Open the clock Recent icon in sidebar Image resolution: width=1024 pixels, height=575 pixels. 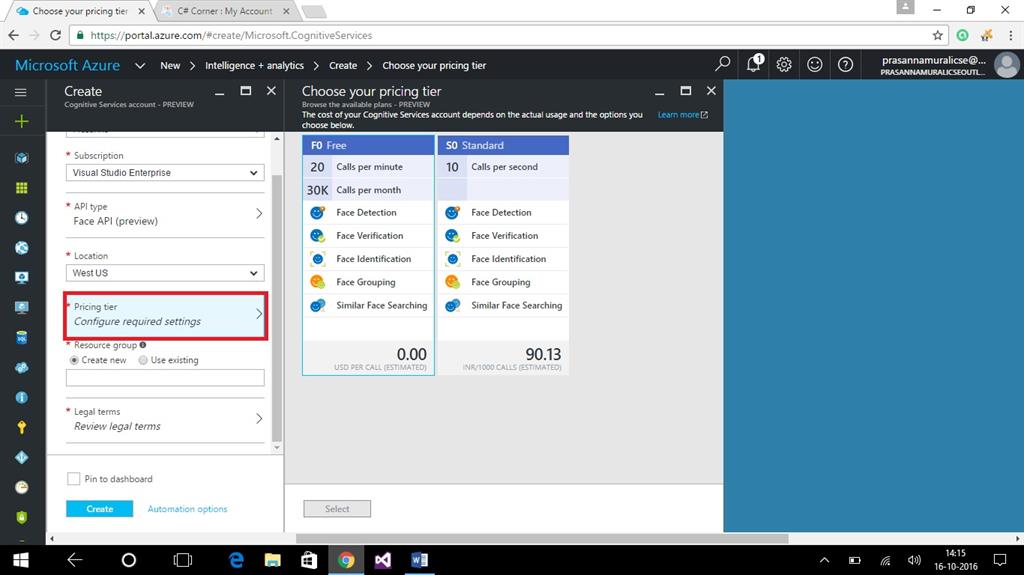coord(22,218)
